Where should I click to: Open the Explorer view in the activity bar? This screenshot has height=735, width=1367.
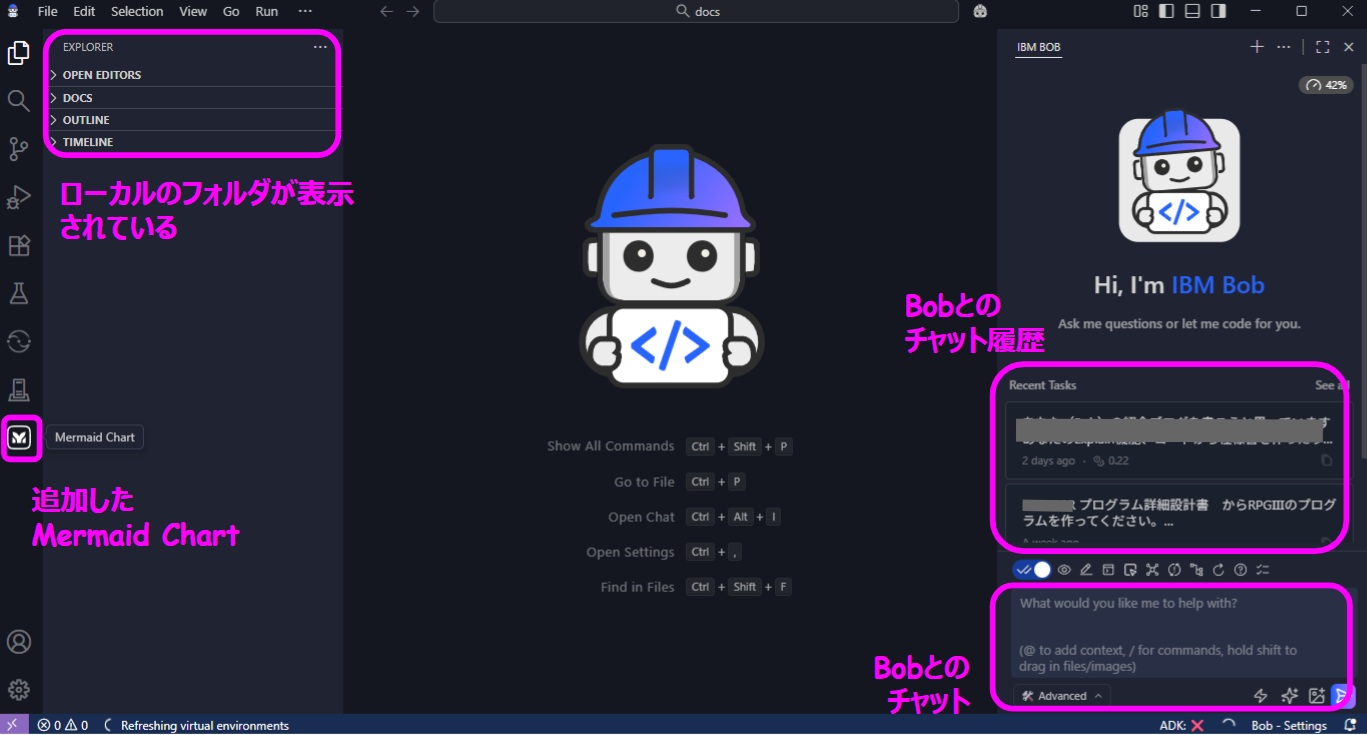[x=18, y=53]
